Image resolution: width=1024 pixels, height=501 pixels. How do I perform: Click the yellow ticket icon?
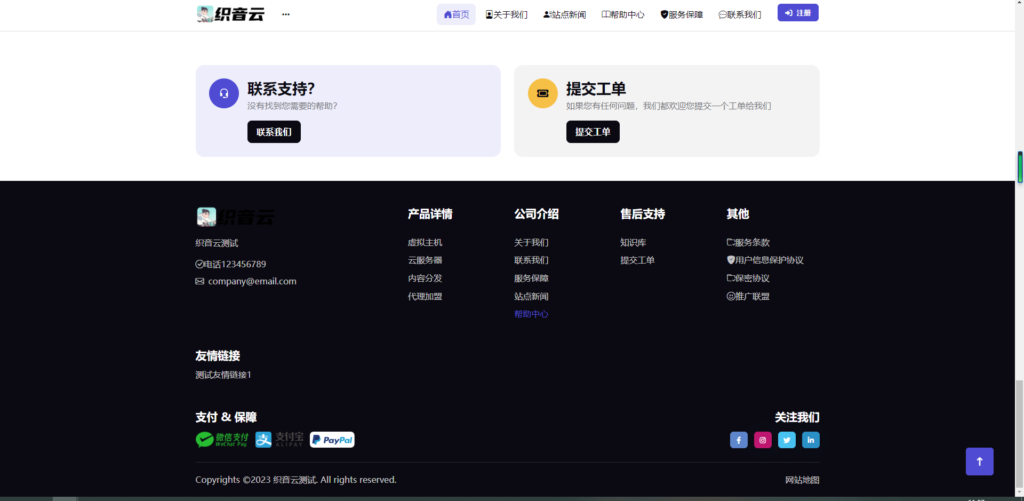point(542,93)
